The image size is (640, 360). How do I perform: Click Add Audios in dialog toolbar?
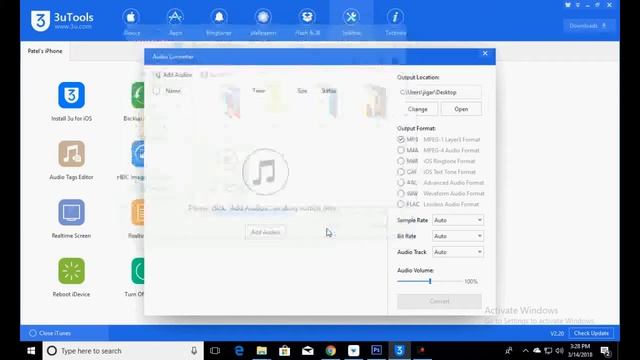[x=173, y=75]
